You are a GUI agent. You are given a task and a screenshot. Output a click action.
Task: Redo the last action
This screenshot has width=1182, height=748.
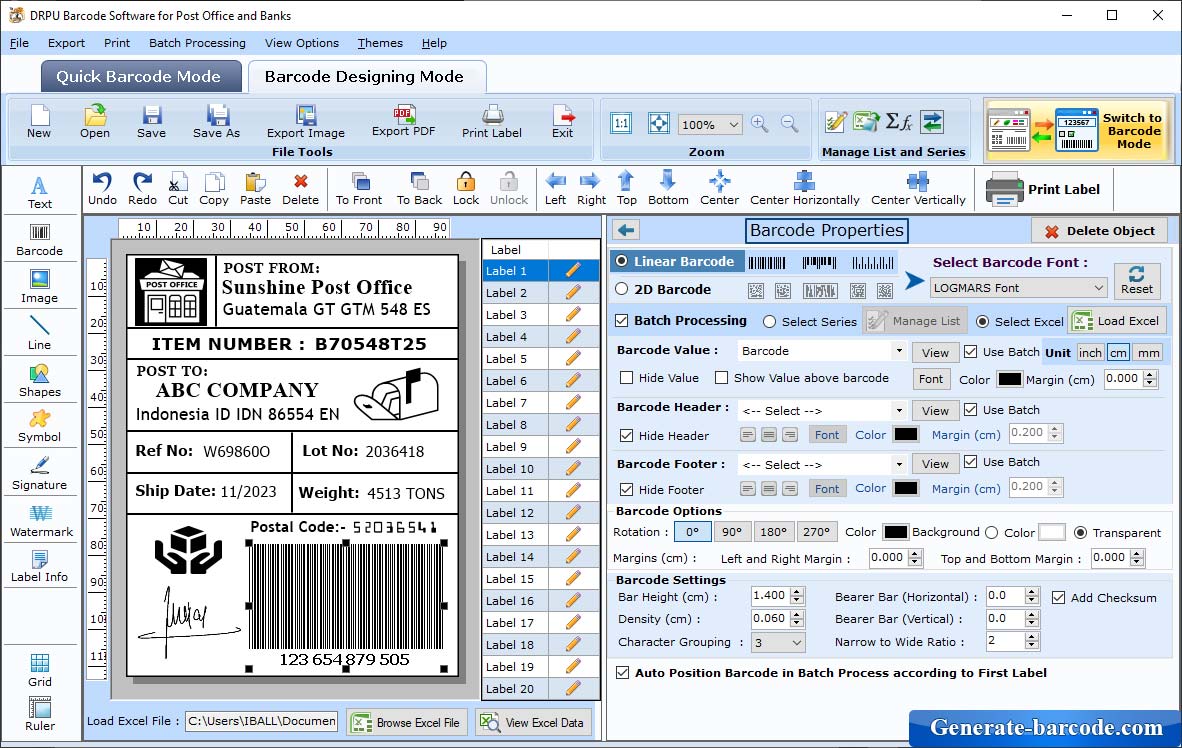(x=142, y=189)
